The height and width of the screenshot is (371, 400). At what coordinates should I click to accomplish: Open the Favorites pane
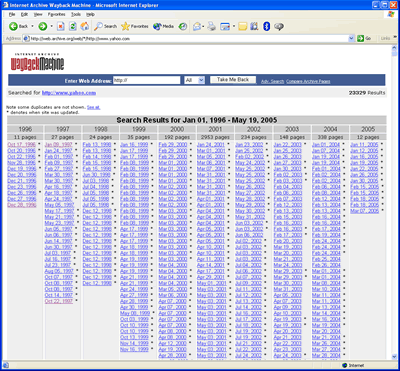point(135,26)
